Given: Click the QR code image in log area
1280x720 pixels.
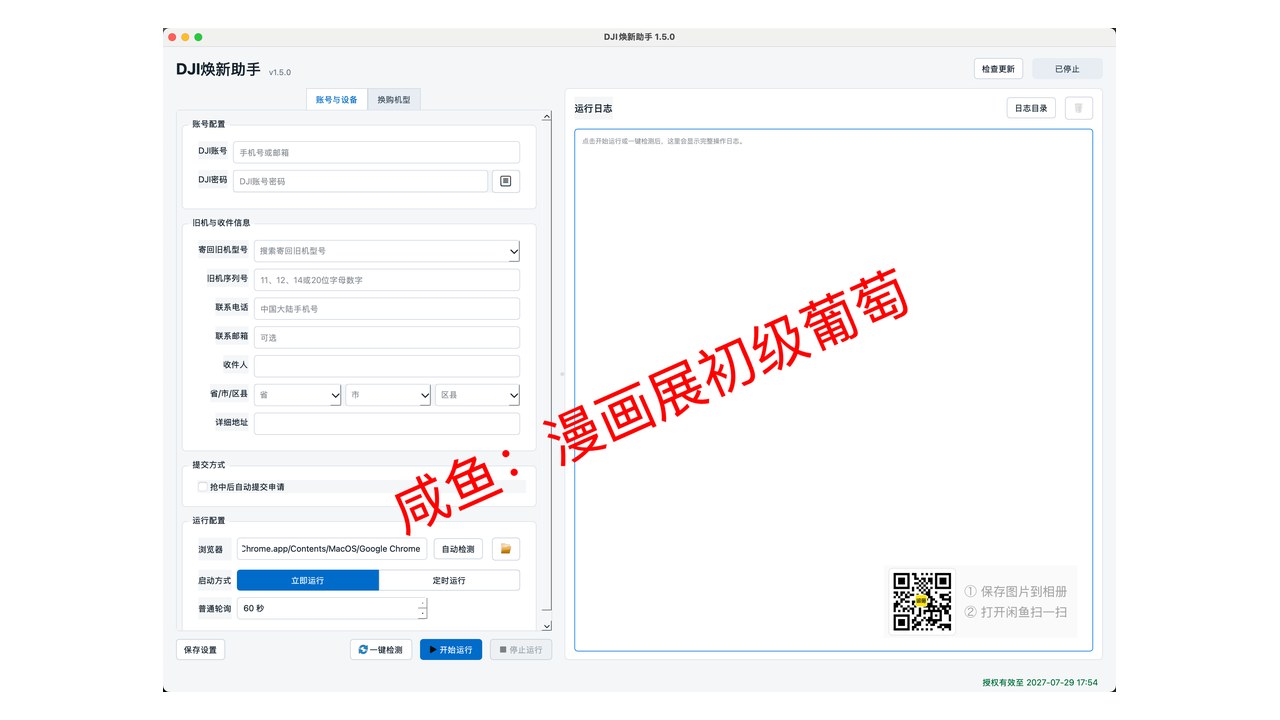Looking at the screenshot, I should pos(922,602).
